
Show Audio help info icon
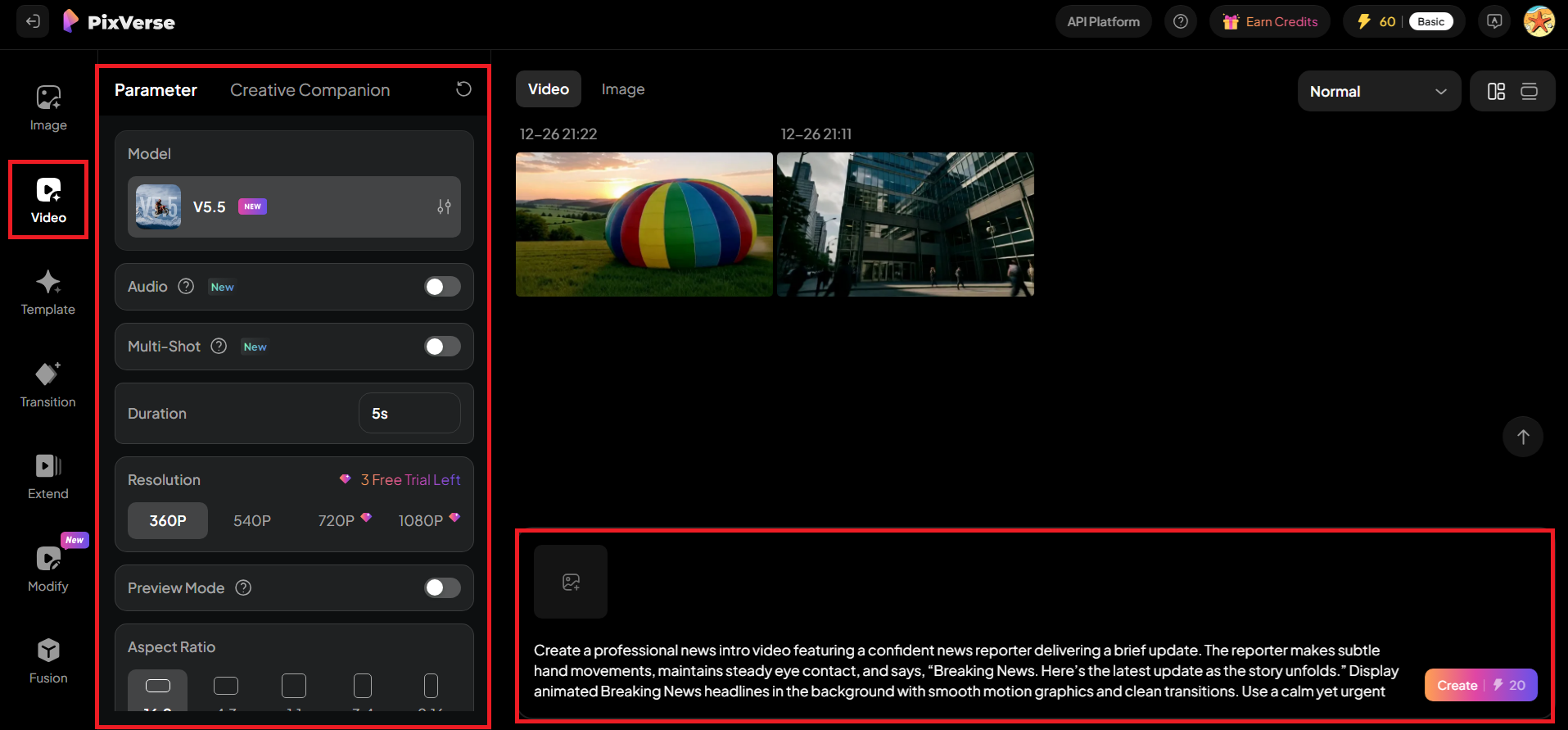187,286
